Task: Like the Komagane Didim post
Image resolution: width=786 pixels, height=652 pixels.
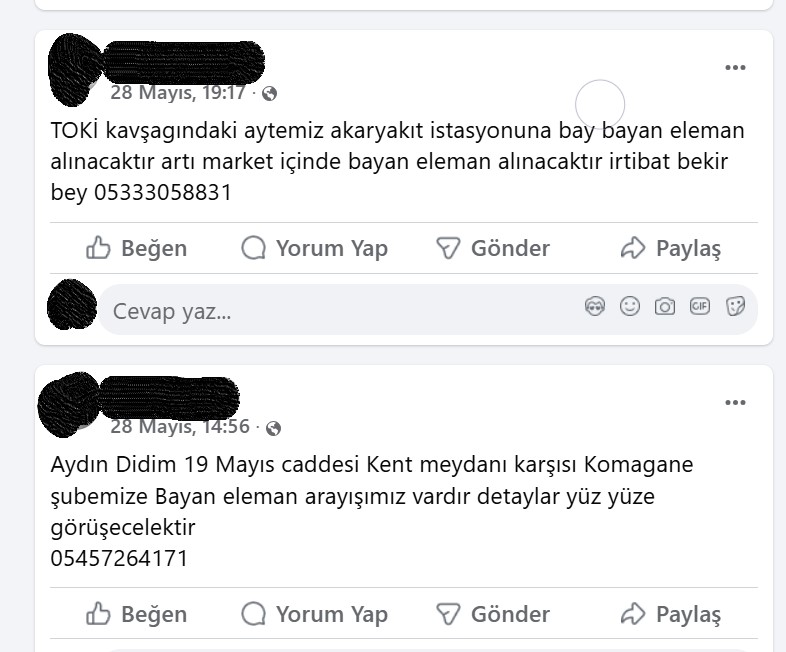Action: pos(136,614)
